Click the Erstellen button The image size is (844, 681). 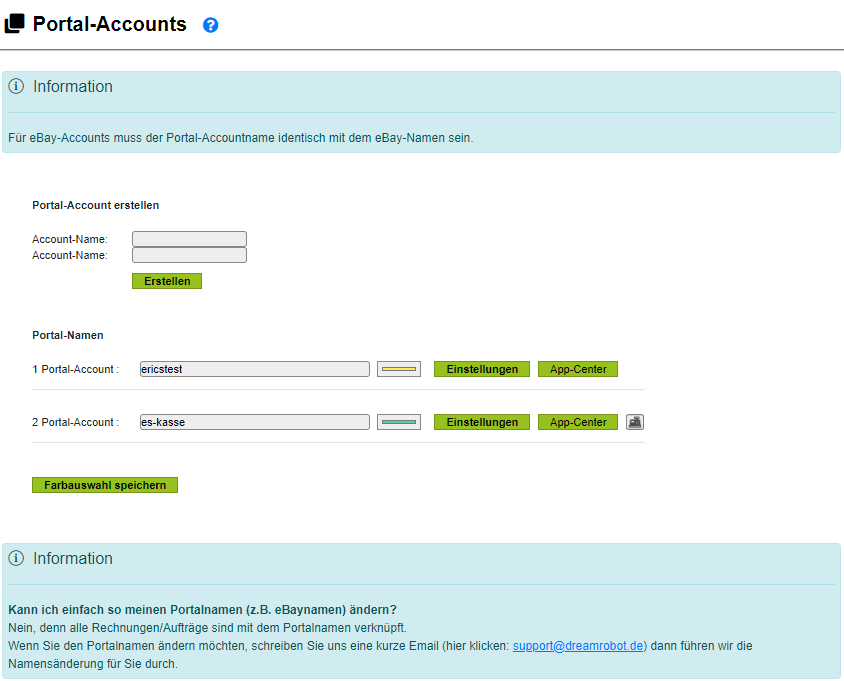point(167,281)
